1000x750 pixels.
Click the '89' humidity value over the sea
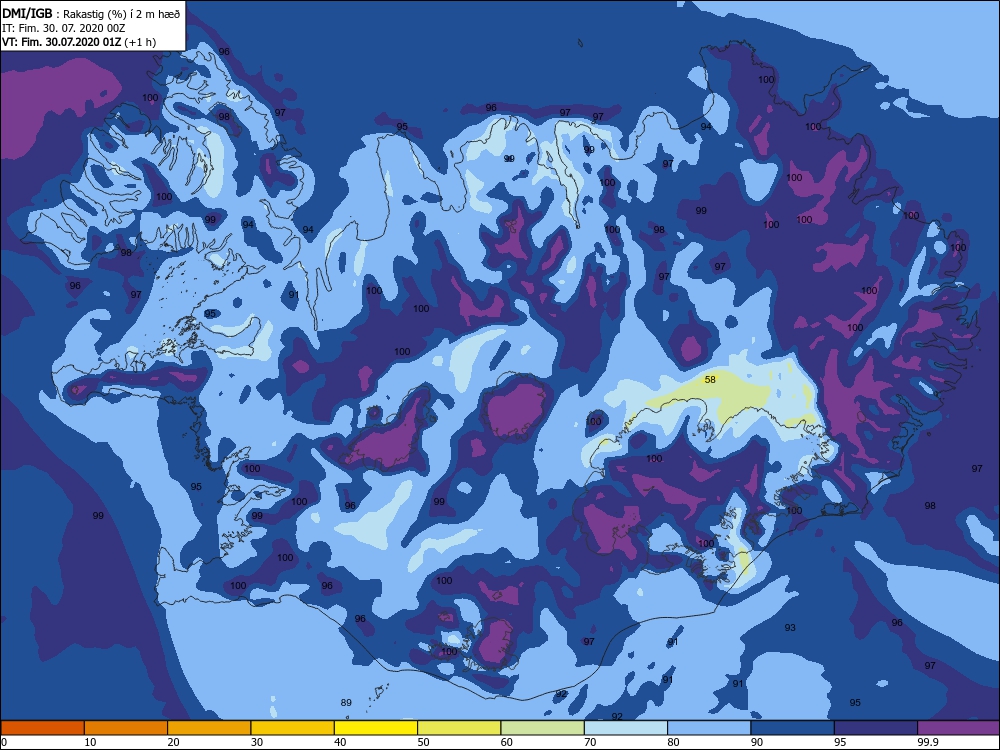coord(346,702)
